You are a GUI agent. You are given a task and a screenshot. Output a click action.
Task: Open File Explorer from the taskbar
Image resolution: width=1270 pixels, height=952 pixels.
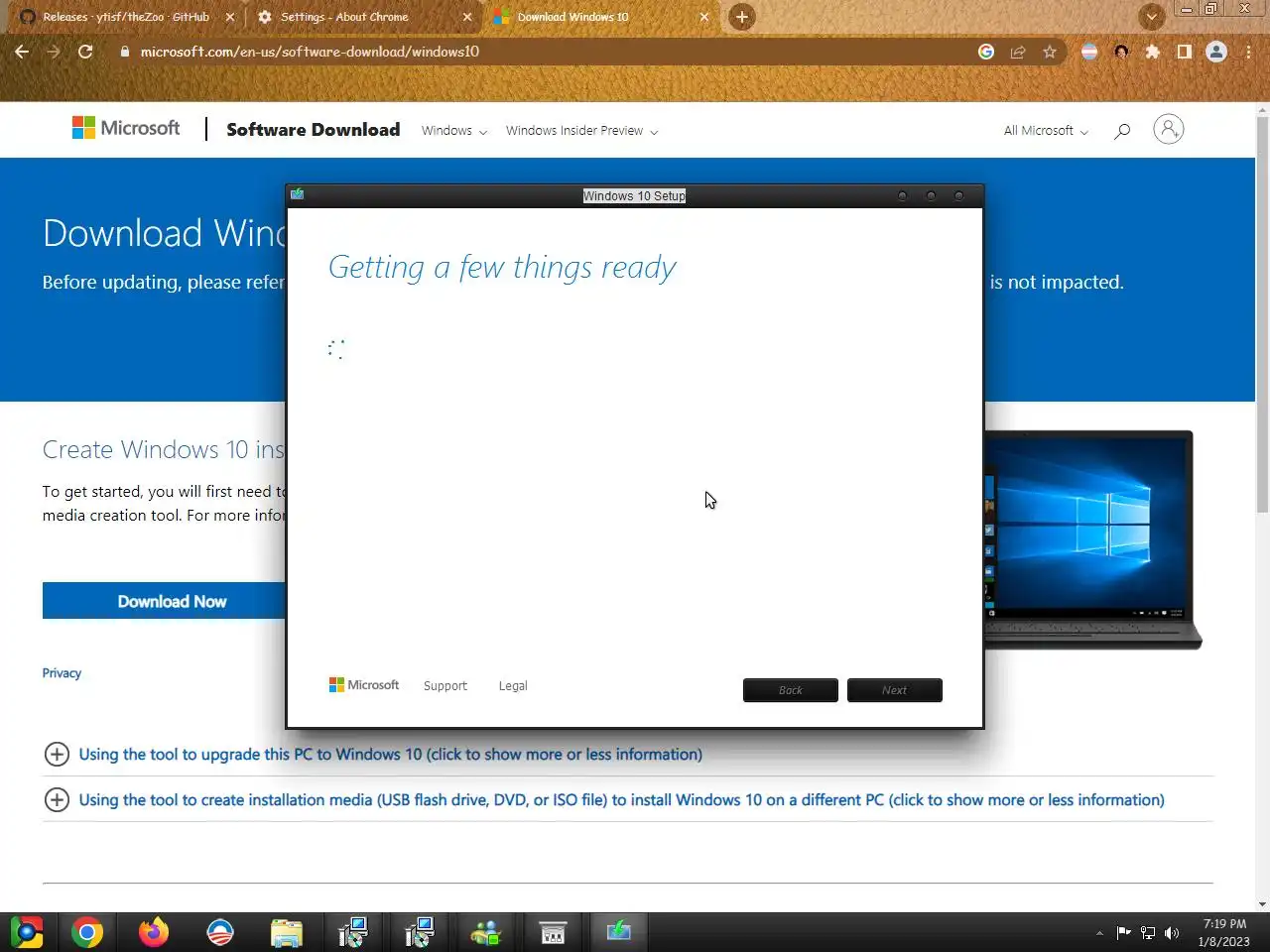click(287, 932)
